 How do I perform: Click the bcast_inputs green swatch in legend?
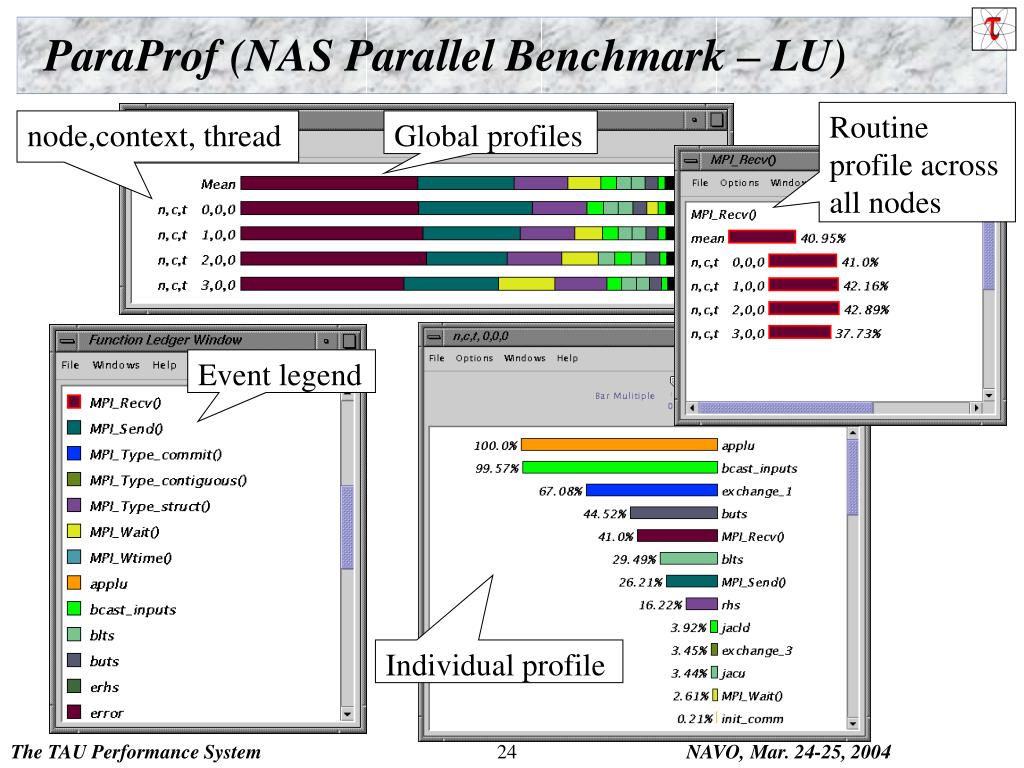(74, 609)
